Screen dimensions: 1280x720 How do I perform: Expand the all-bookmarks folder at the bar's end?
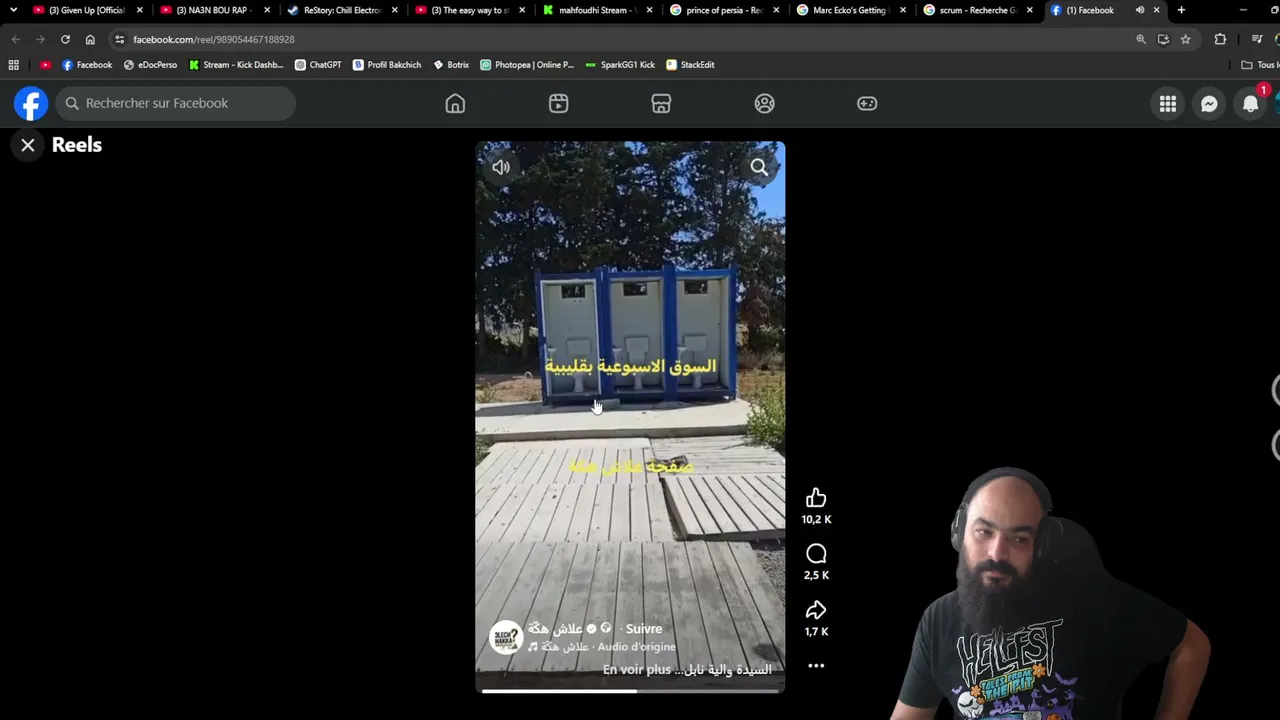1260,65
